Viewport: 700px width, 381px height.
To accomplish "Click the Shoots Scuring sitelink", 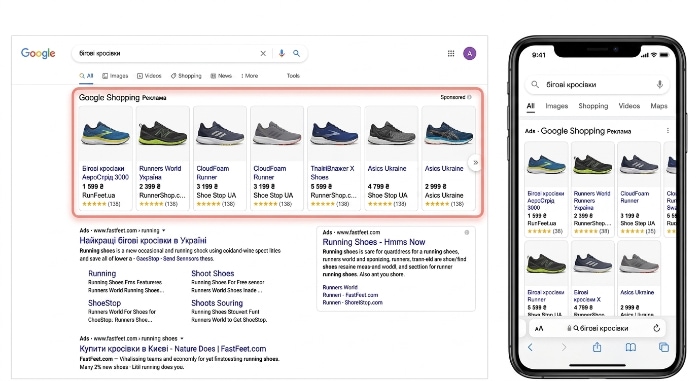I will tap(217, 303).
